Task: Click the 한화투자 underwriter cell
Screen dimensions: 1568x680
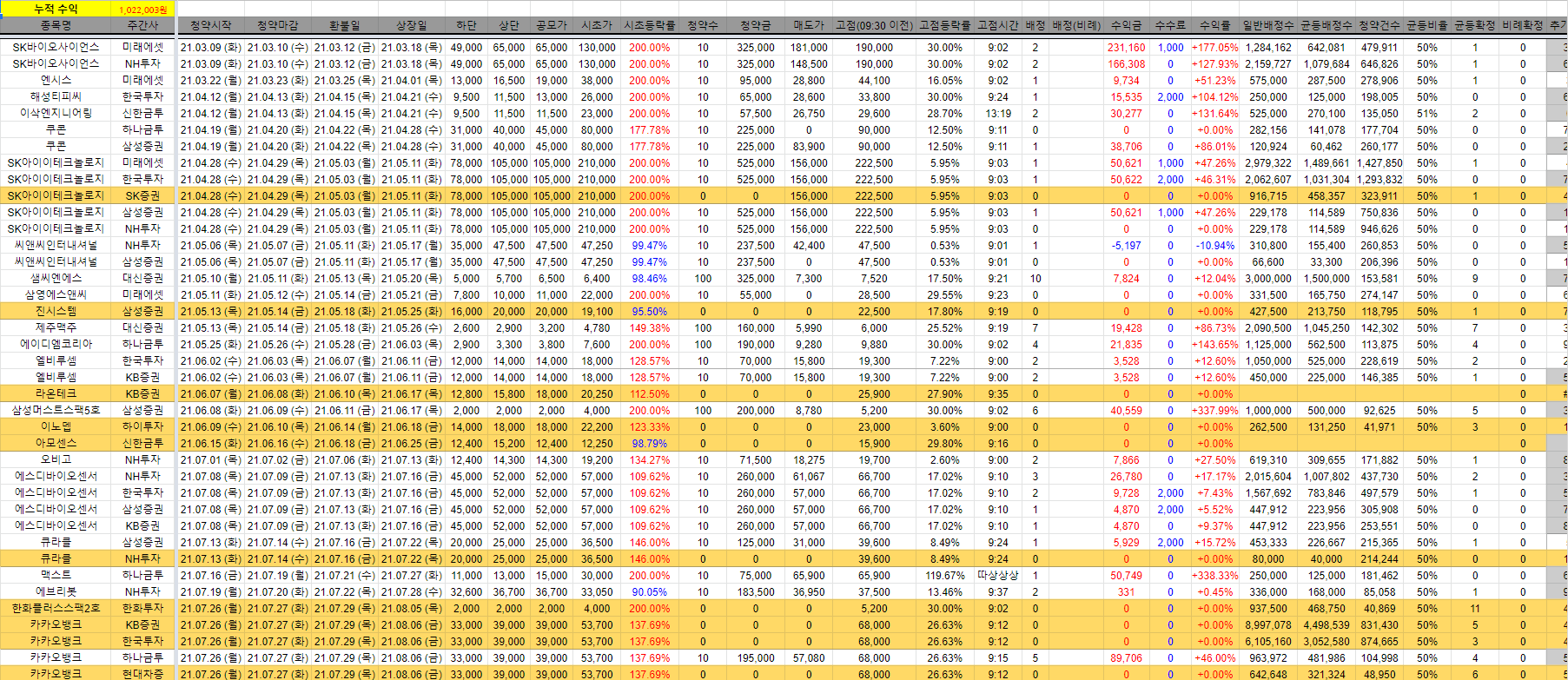Action: [143, 608]
